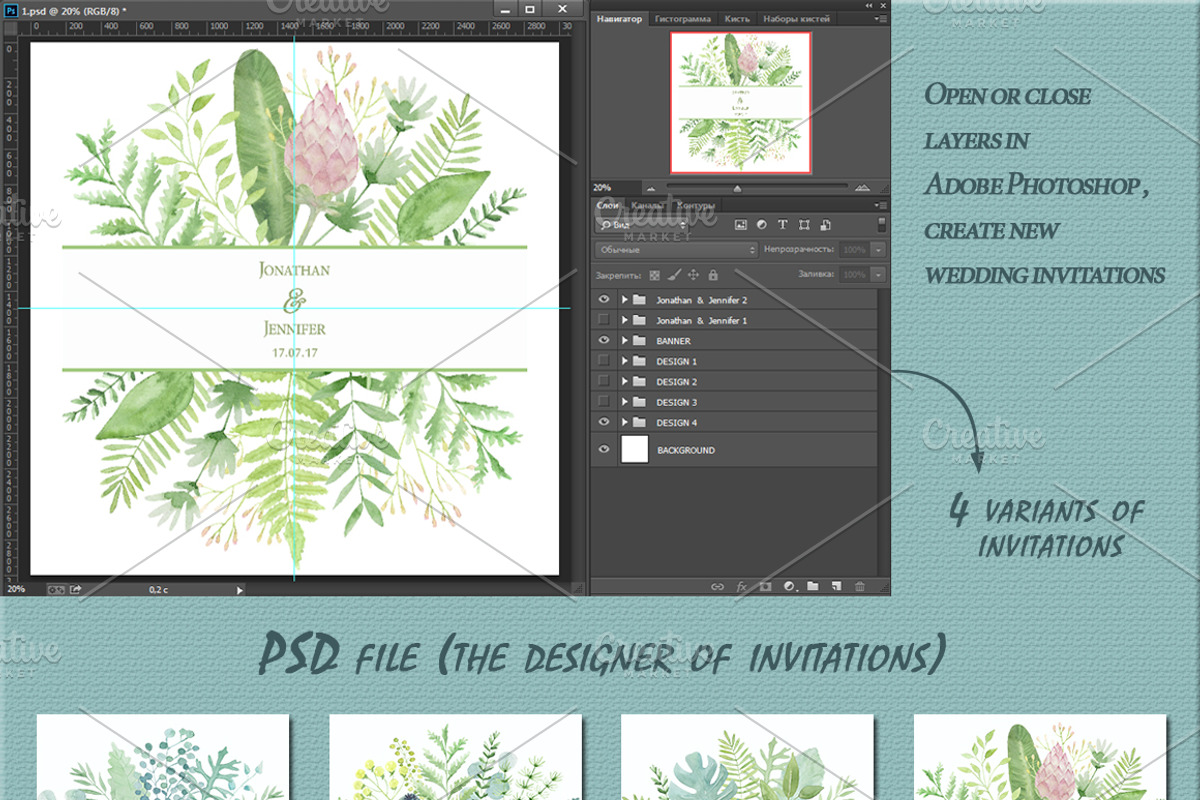
Task: Click the create new group folder icon
Action: coord(813,587)
